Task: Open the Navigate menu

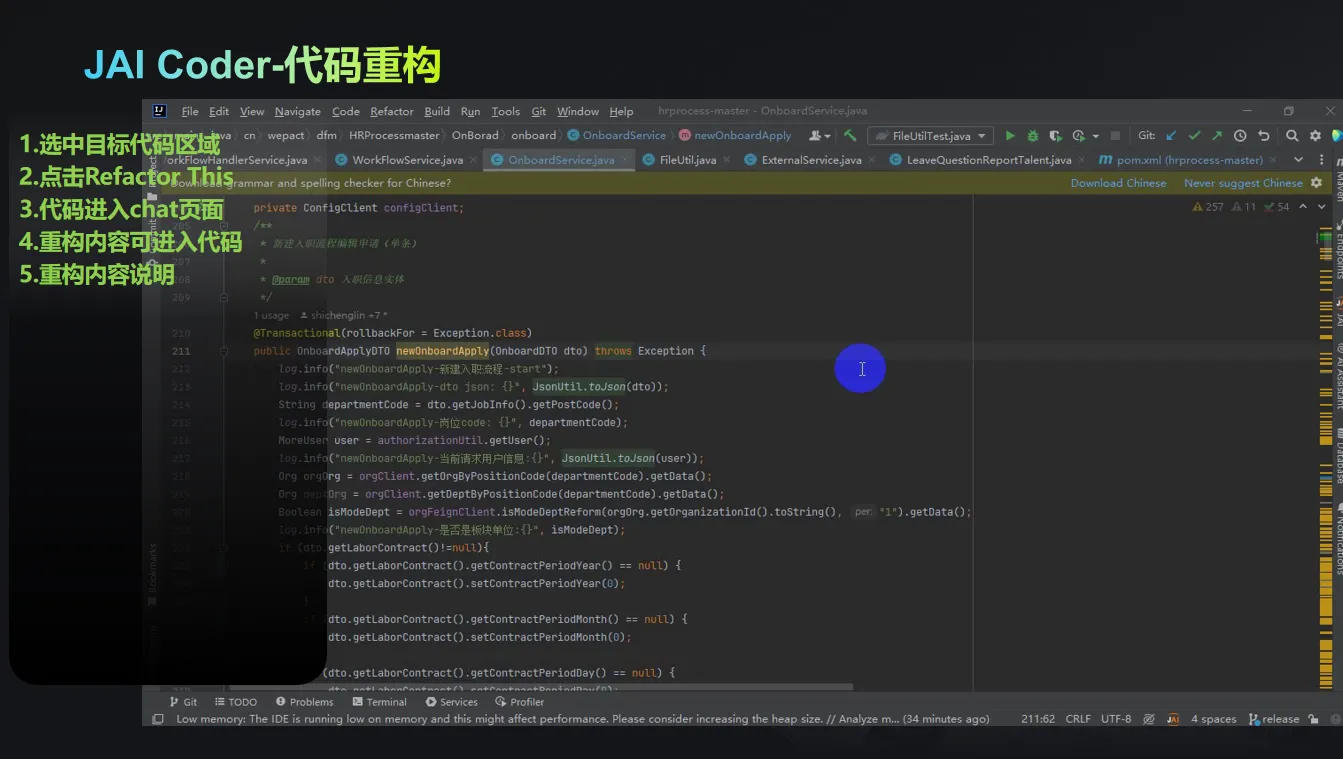Action: pyautogui.click(x=298, y=111)
